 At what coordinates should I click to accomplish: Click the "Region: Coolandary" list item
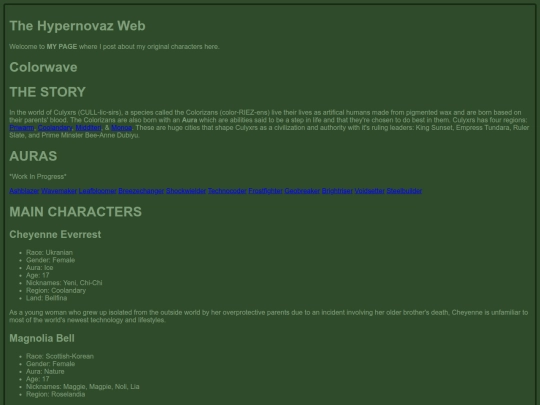tap(56, 290)
